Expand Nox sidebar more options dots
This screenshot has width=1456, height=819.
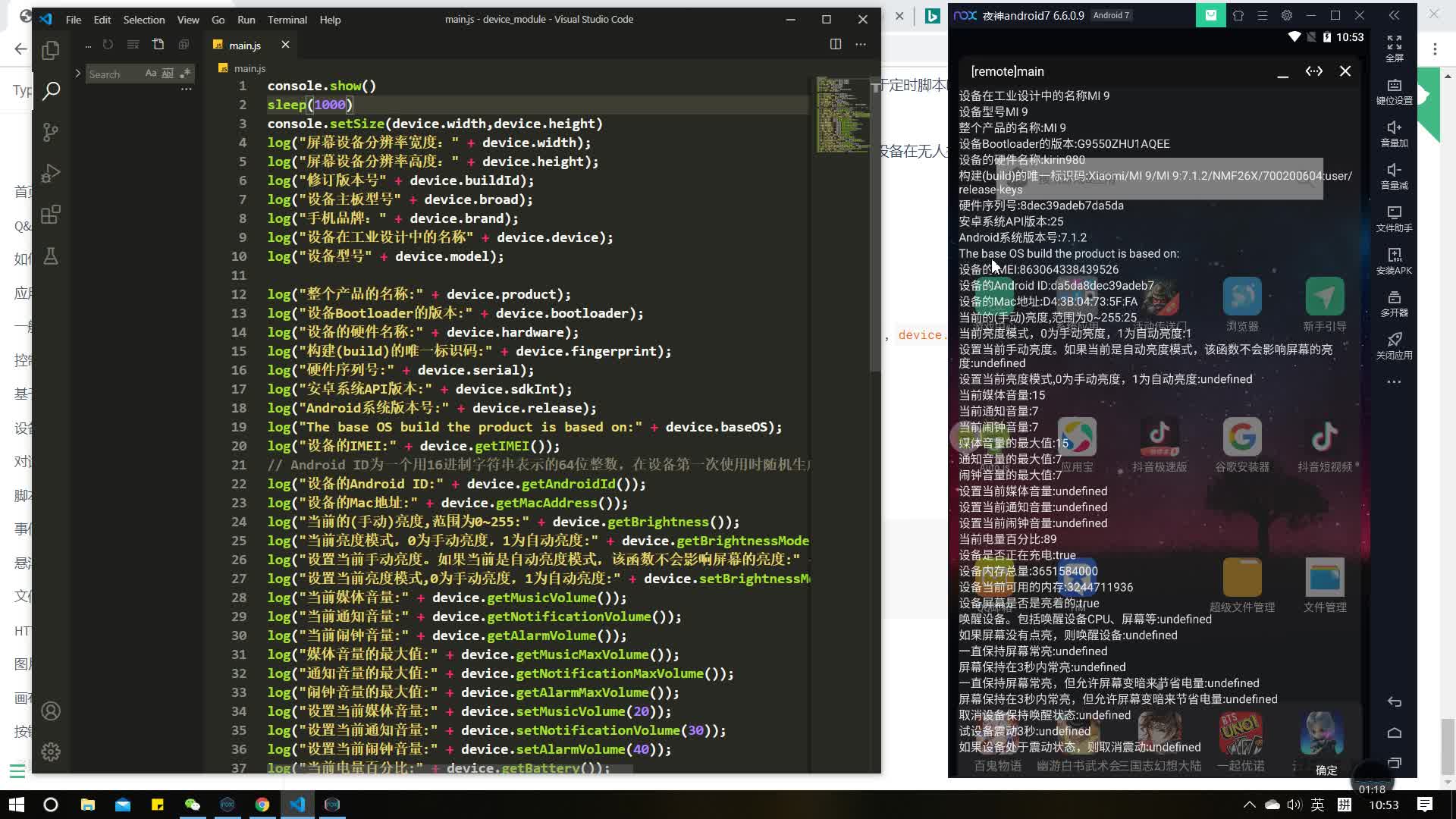click(x=1394, y=382)
